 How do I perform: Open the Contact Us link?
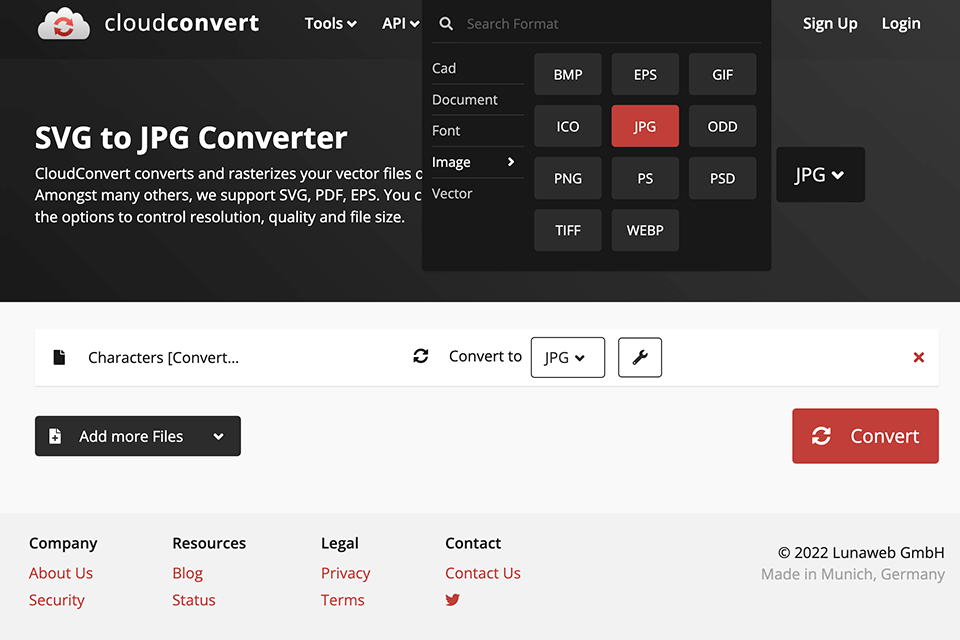(x=482, y=573)
